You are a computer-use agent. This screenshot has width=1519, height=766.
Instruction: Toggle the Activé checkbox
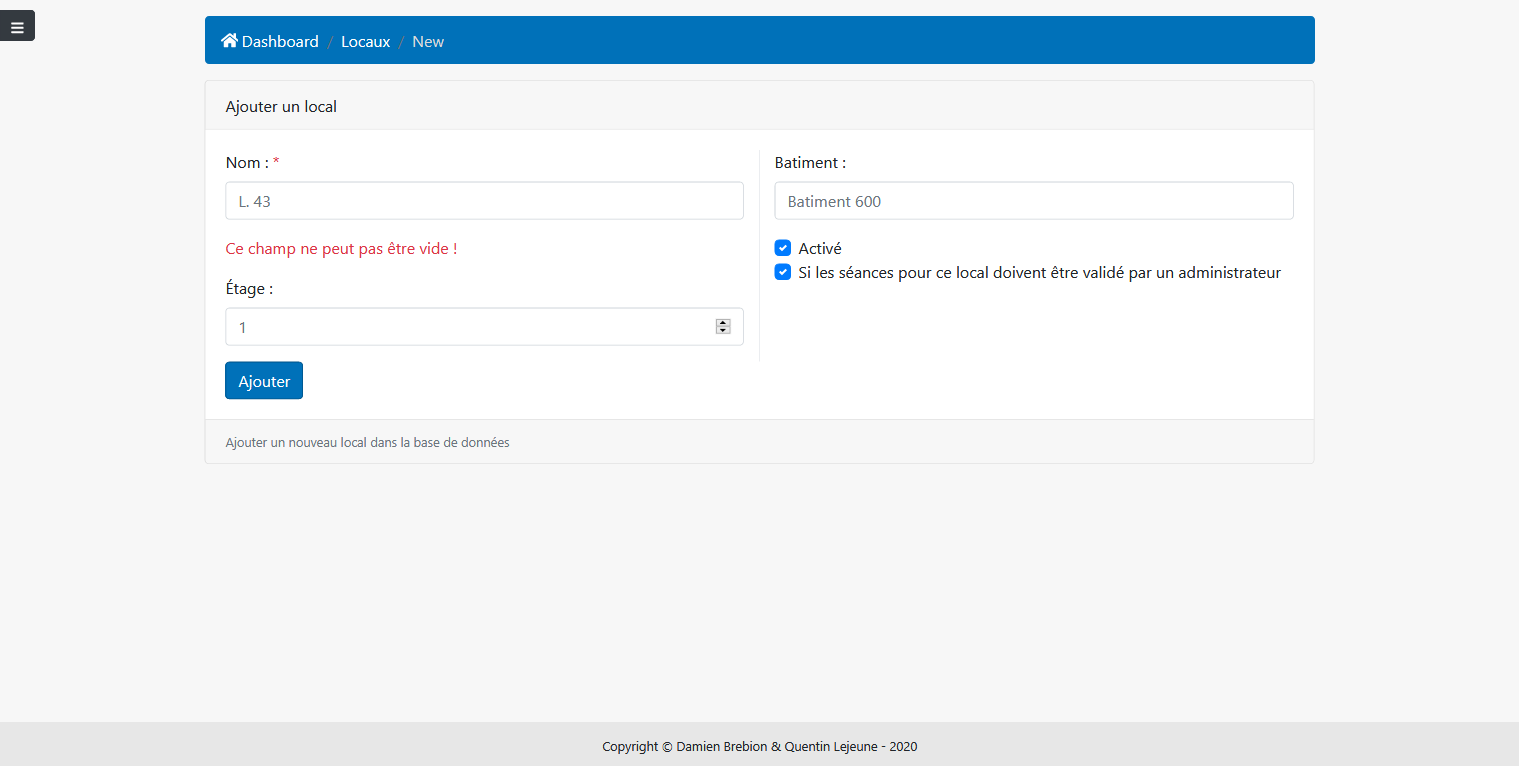pyautogui.click(x=783, y=248)
